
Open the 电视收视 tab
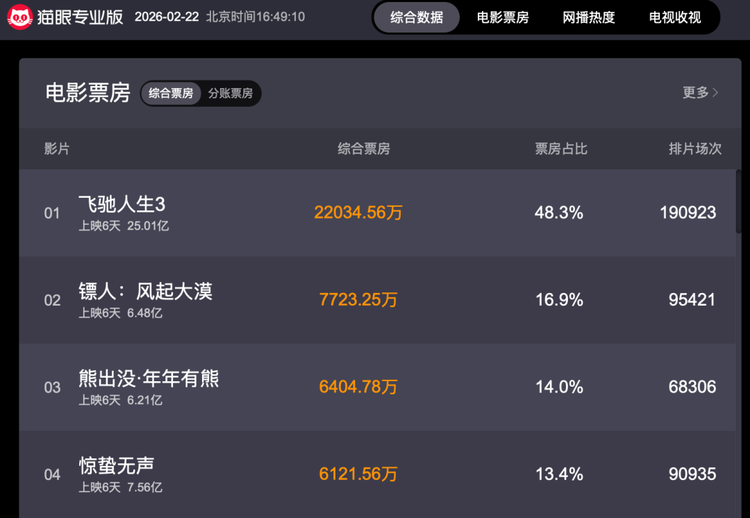674,17
